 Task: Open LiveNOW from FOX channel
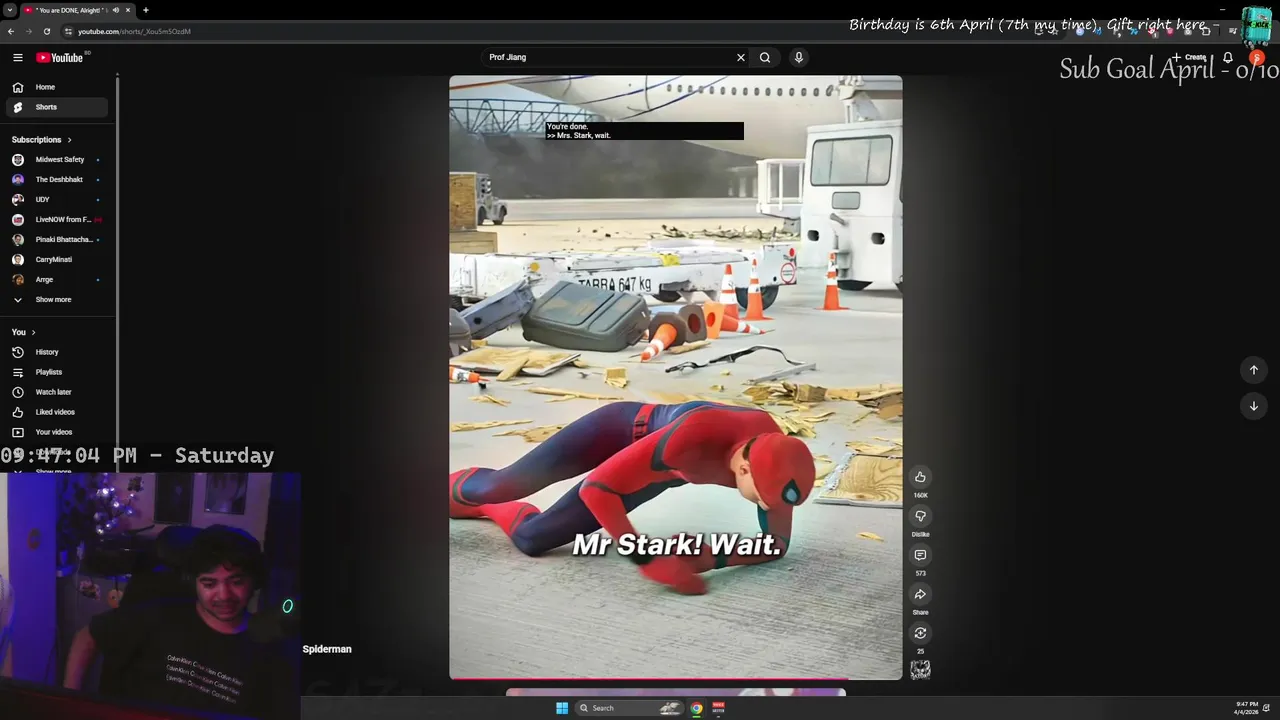pos(56,220)
